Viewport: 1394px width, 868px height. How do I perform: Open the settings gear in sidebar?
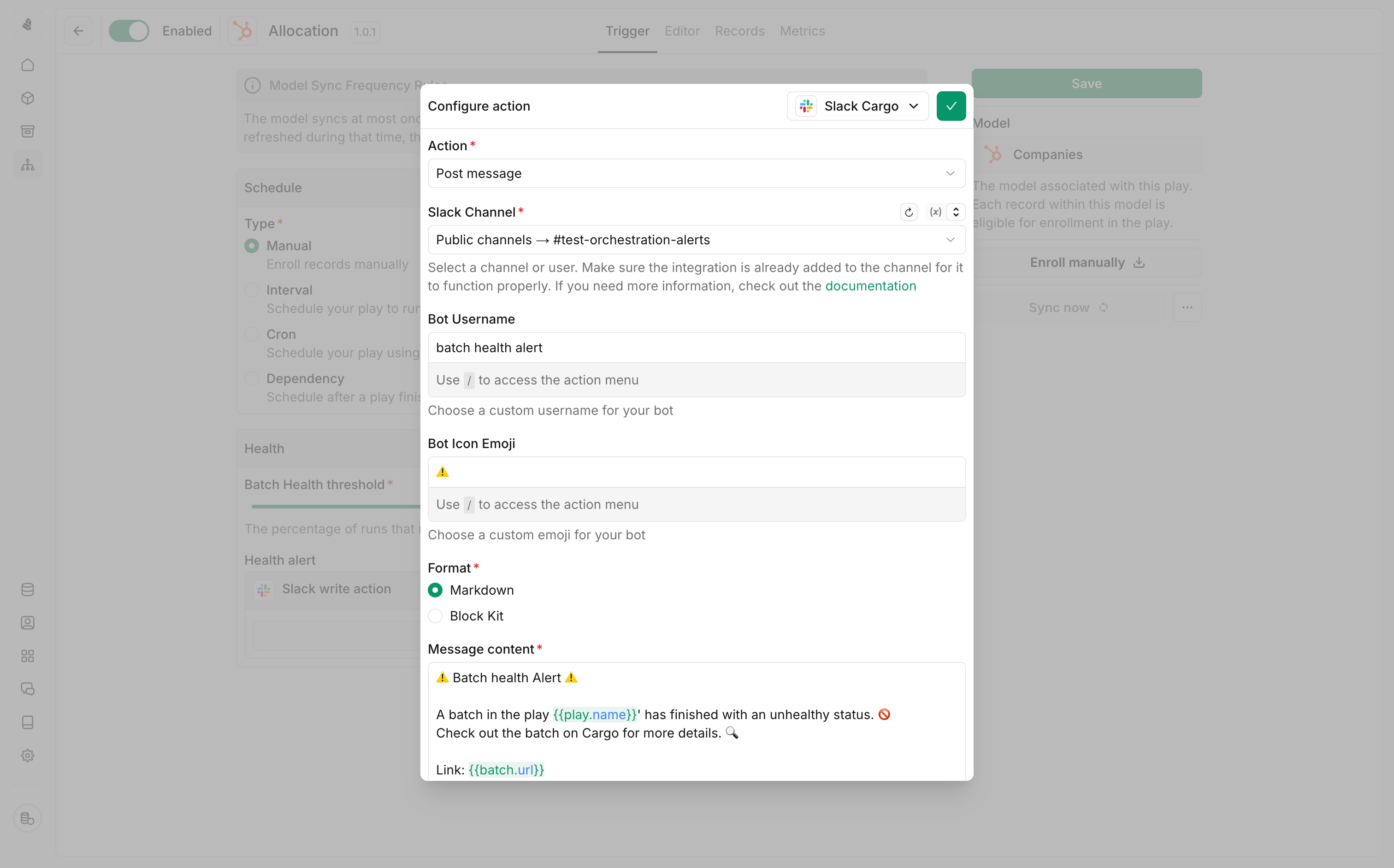(28, 756)
